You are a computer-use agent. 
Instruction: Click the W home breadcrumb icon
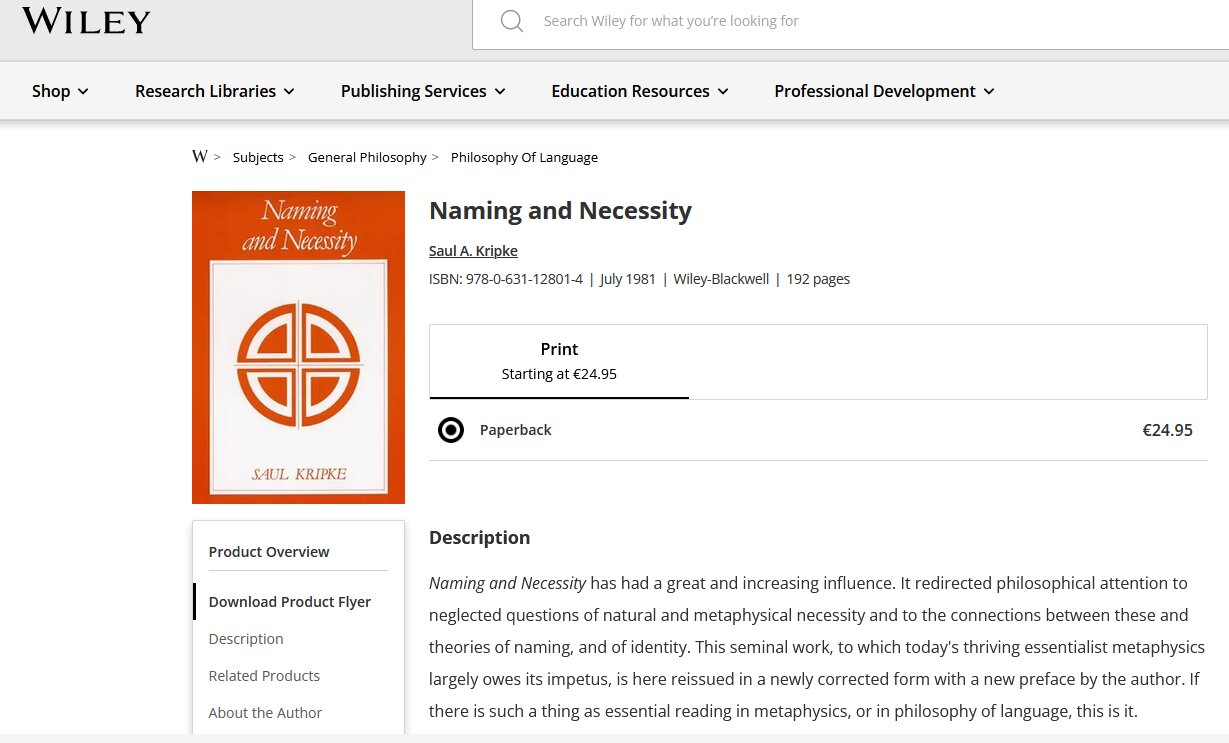point(200,157)
